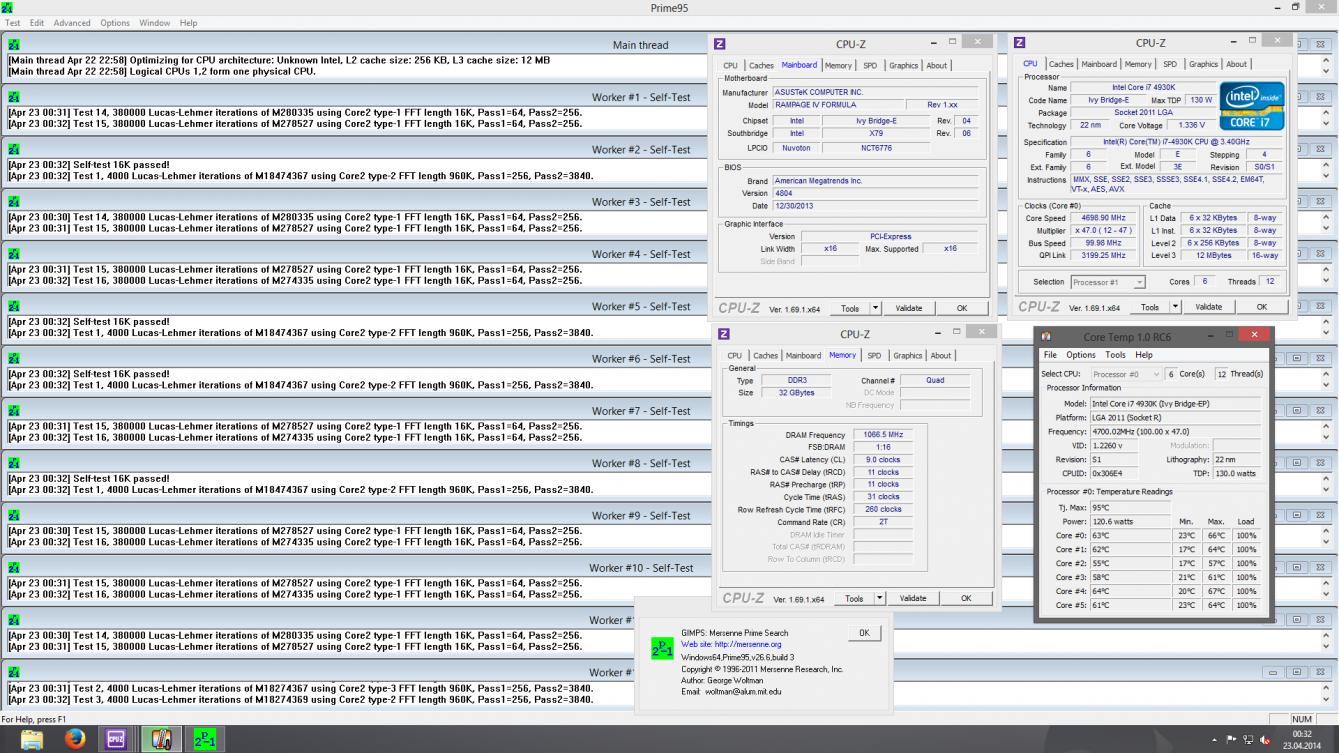Click the Worker #5 Self-Test window icon
1339x753 pixels.
(x=14, y=306)
